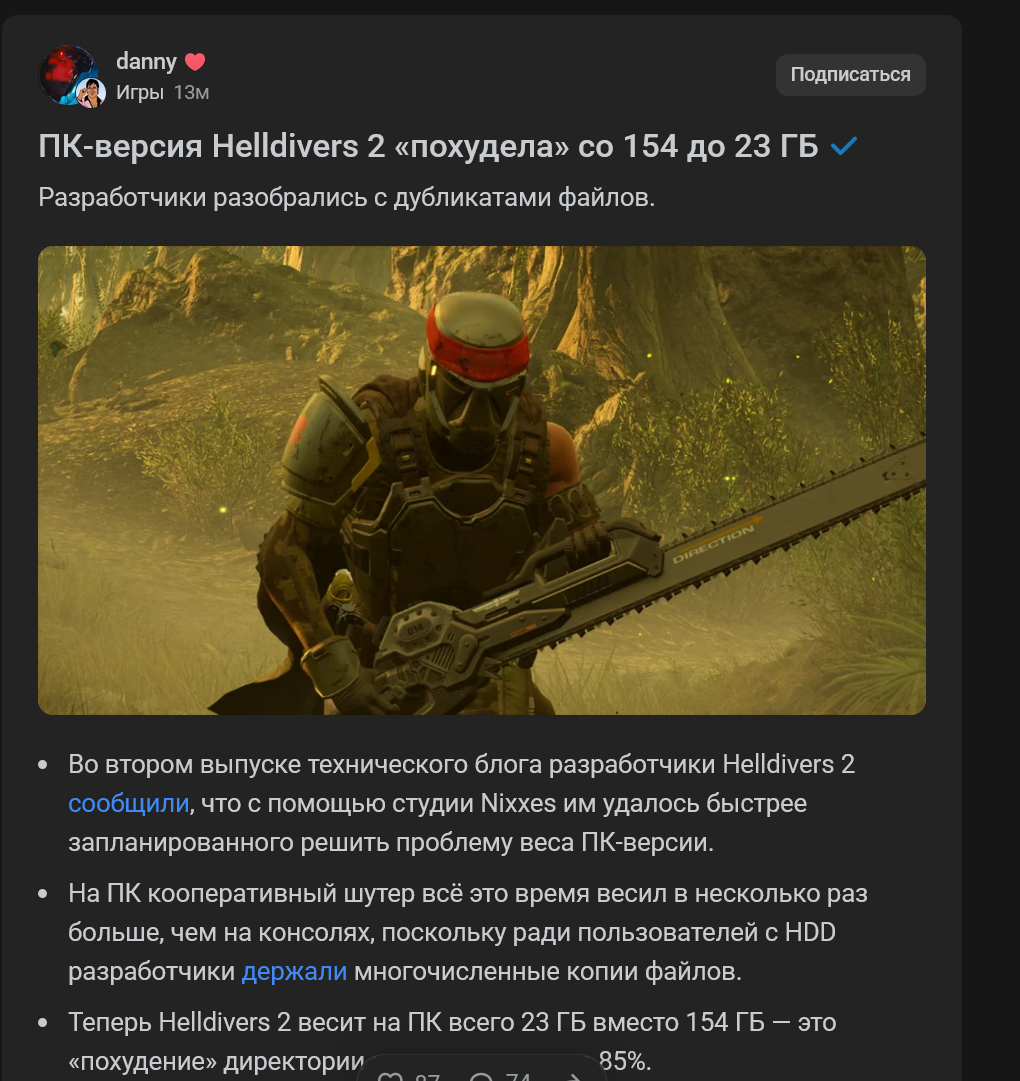Viewport: 1020px width, 1081px height.
Task: Open the сообщили hyperlink
Action: point(128,803)
